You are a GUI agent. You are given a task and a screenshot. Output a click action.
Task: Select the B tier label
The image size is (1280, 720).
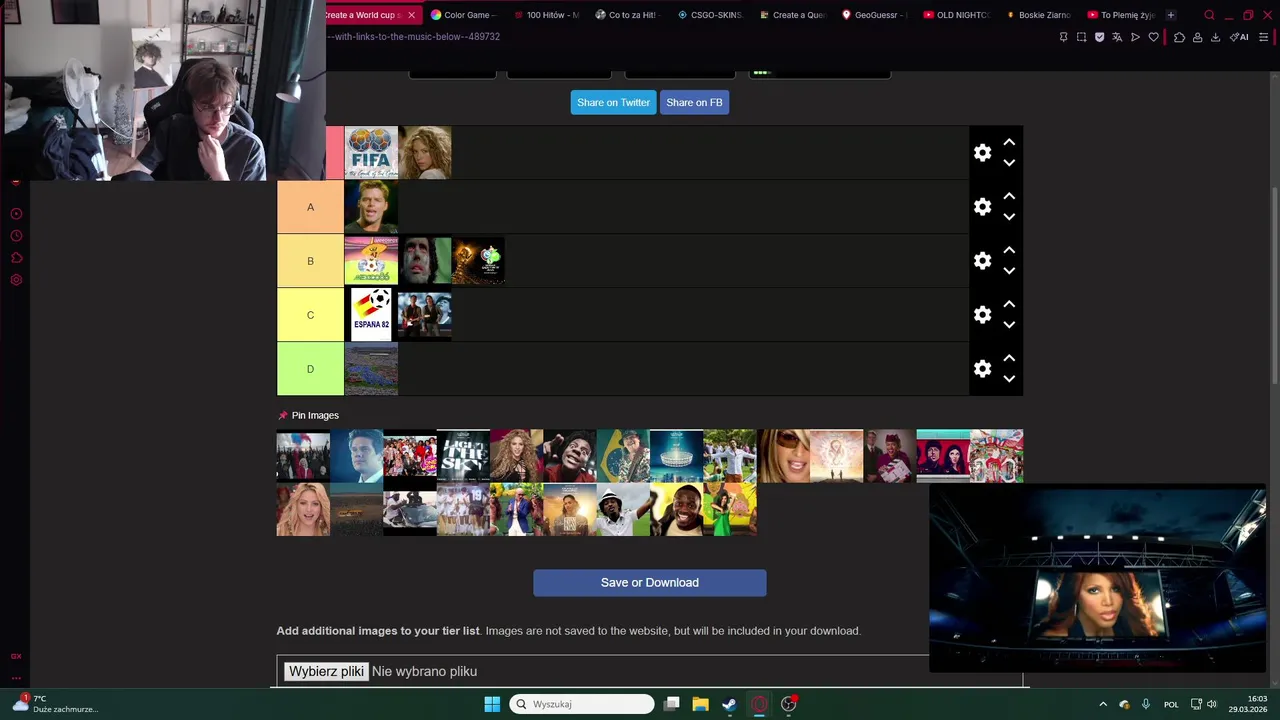tap(310, 261)
